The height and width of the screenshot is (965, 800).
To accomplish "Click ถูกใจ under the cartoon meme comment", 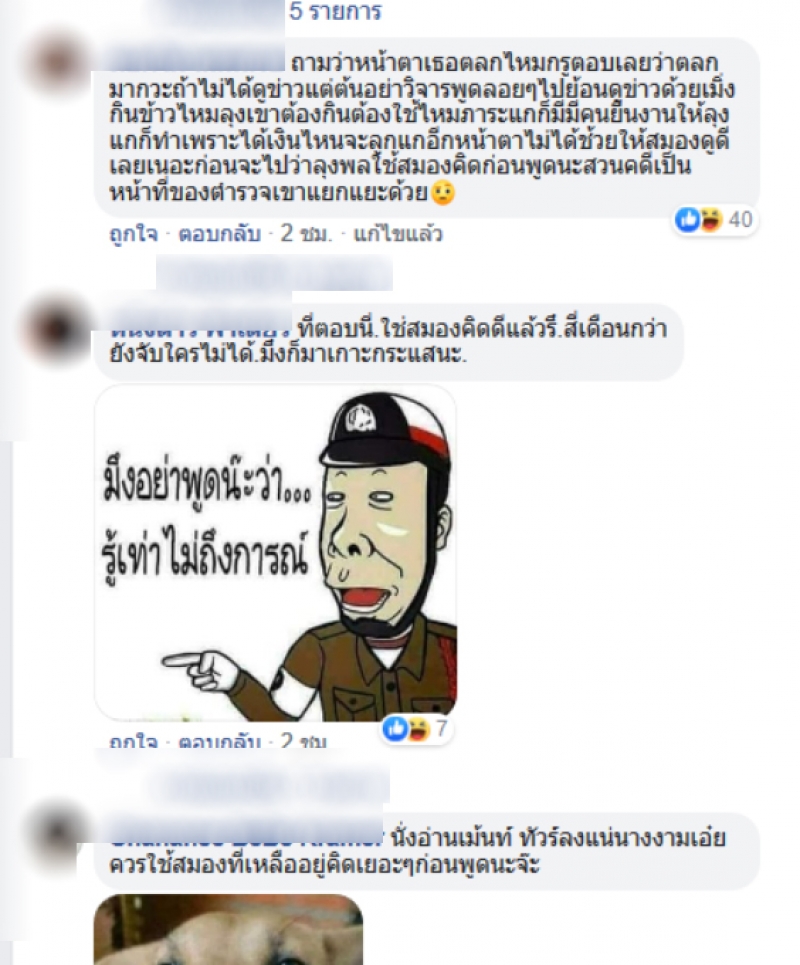I will (134, 741).
